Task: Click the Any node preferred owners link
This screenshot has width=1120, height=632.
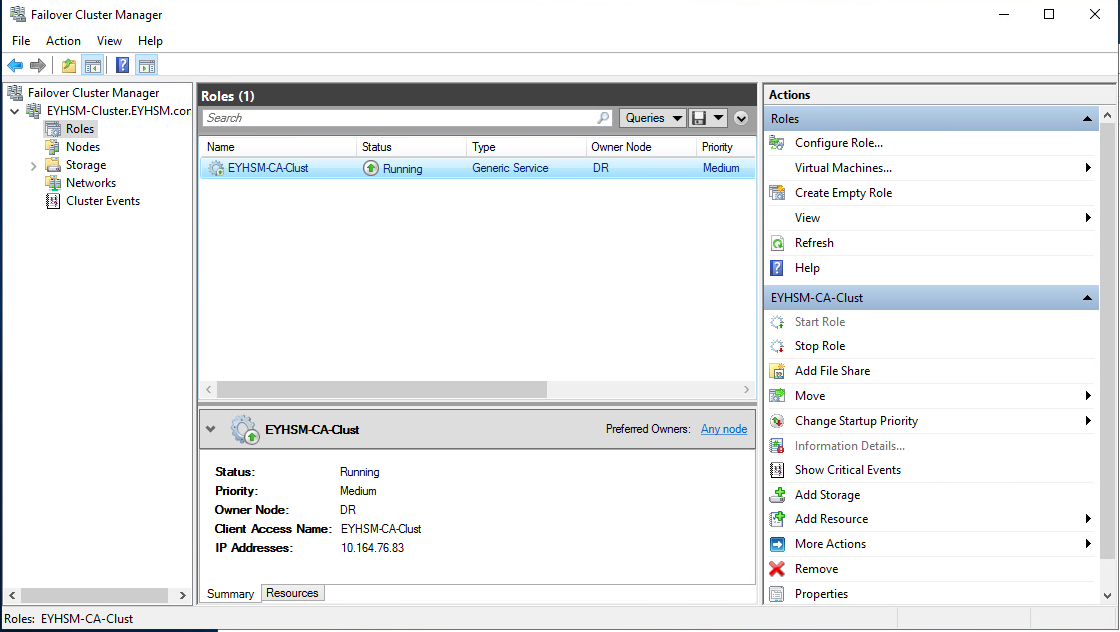Action: click(x=724, y=429)
